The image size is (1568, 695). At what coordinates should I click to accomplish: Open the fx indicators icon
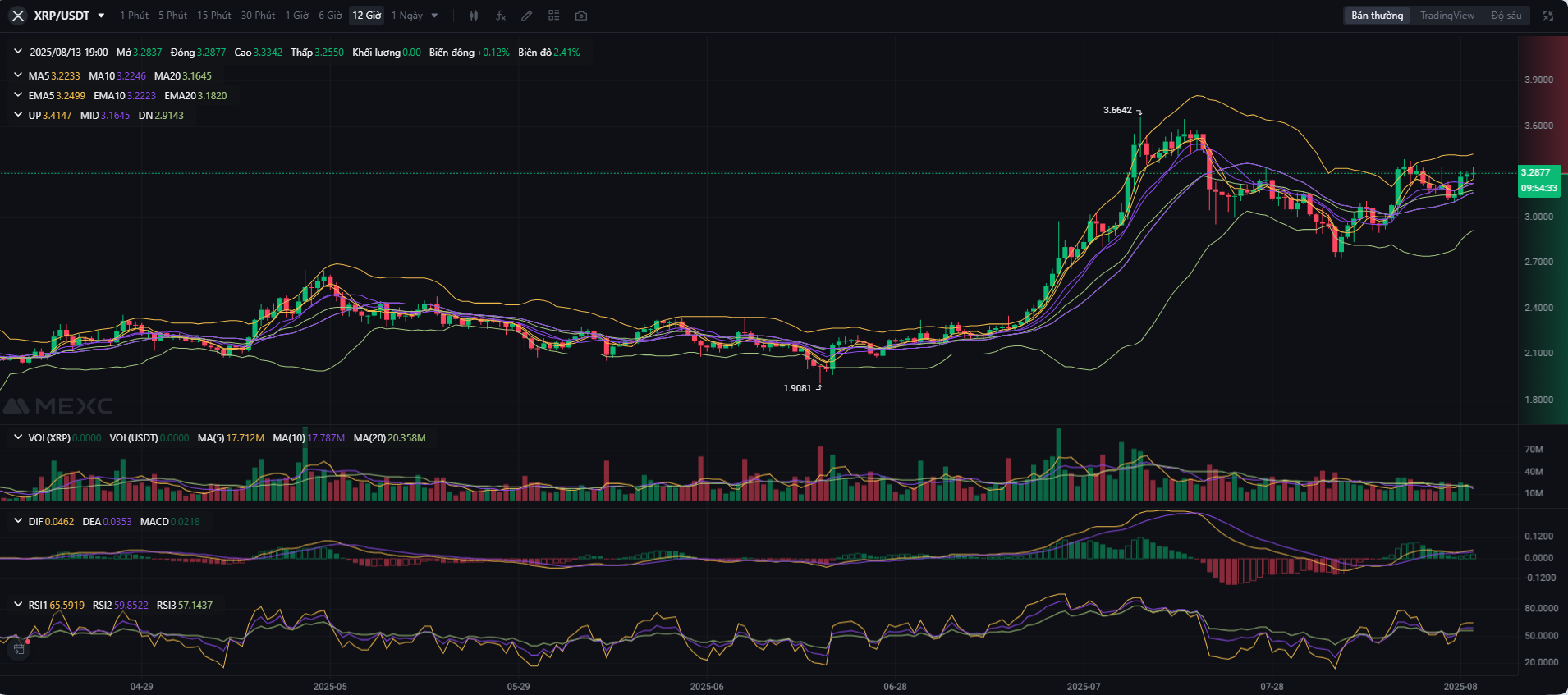coord(501,16)
